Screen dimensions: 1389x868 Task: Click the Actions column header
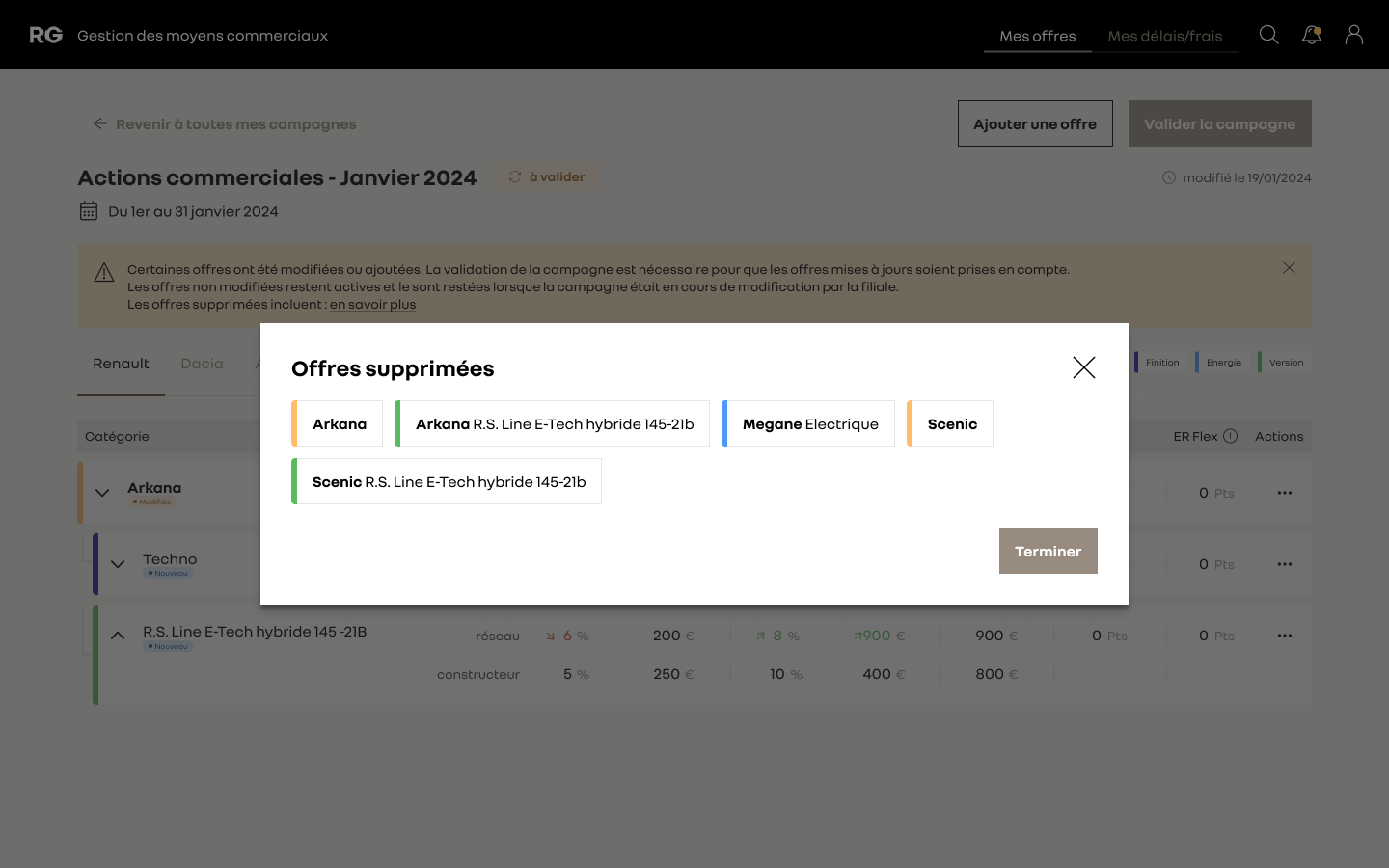[1279, 436]
